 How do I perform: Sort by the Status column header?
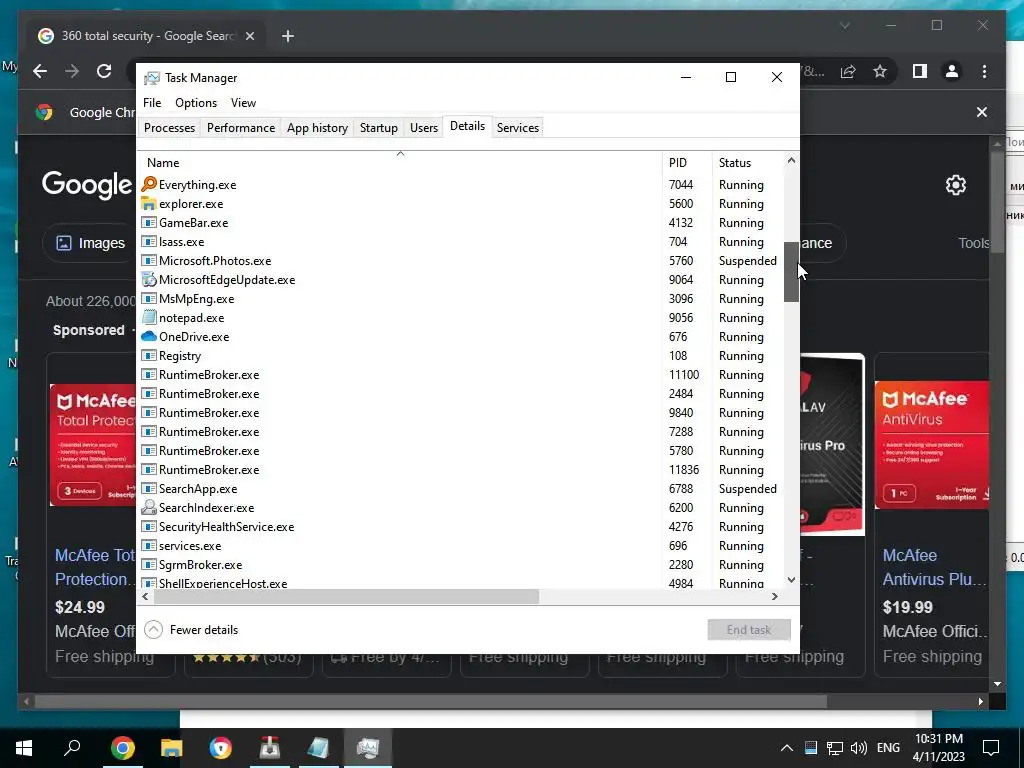tap(748, 163)
